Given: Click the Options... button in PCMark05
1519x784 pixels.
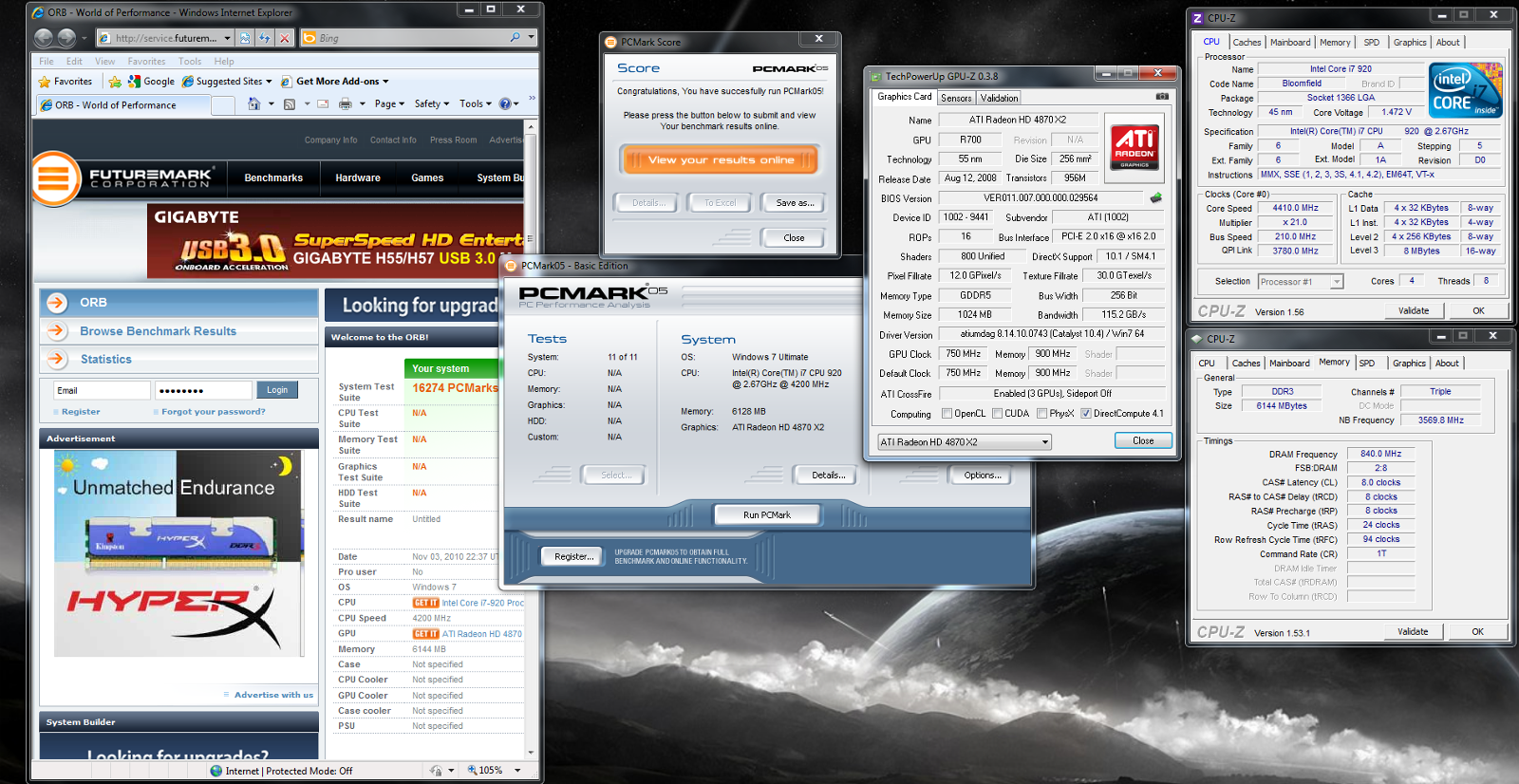Looking at the screenshot, I should click(x=983, y=476).
